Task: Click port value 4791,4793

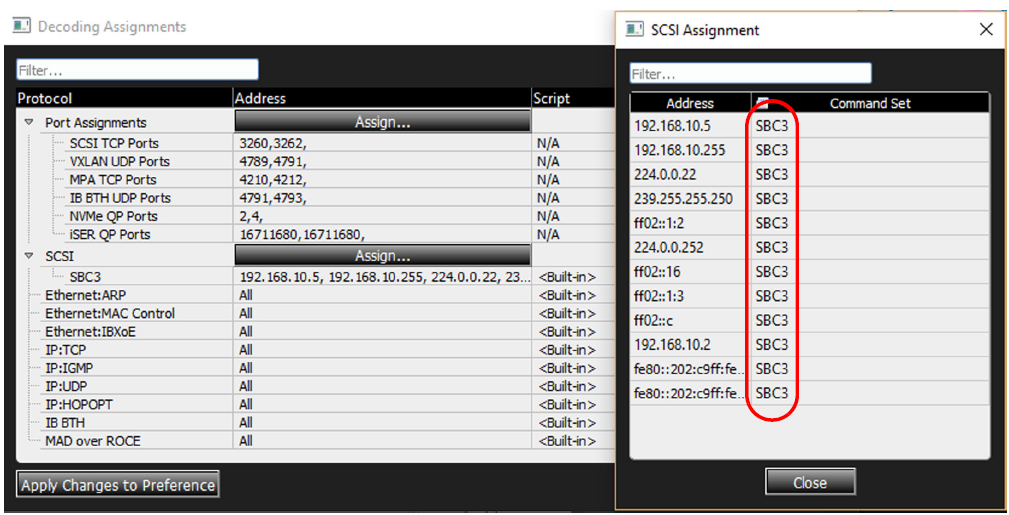Action: click(x=273, y=198)
